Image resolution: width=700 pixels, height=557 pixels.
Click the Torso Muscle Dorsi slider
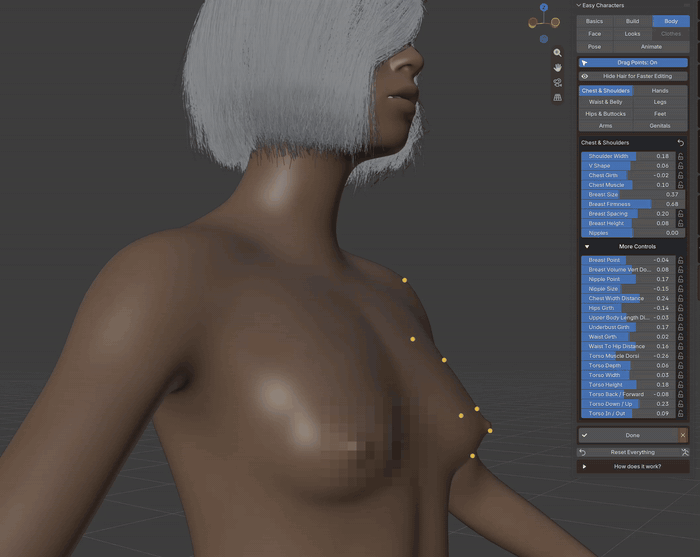pos(628,356)
